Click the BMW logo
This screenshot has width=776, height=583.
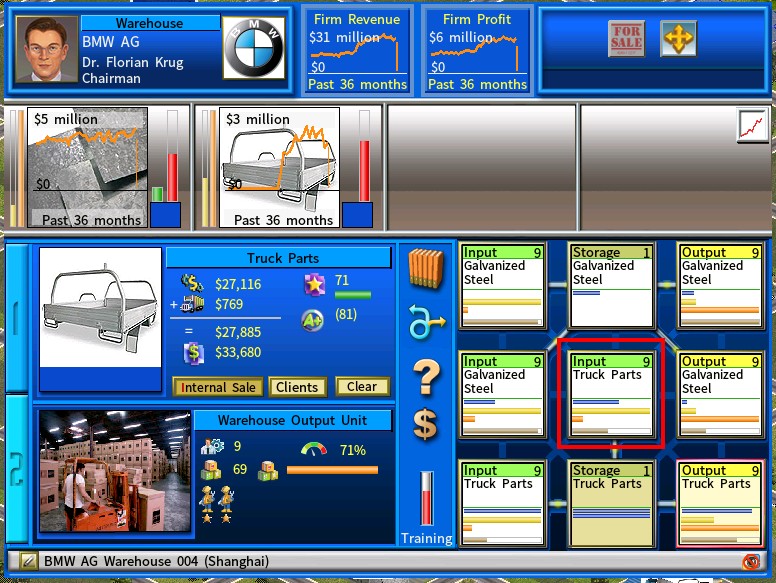tap(254, 48)
